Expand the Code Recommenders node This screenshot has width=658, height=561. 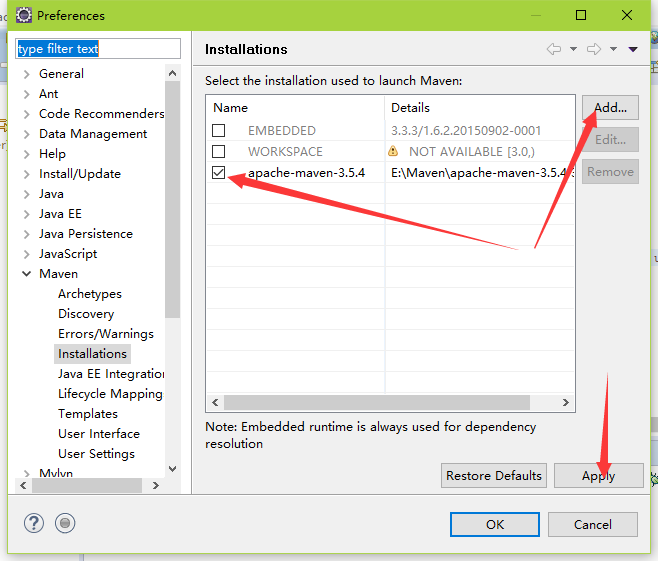click(x=26, y=114)
